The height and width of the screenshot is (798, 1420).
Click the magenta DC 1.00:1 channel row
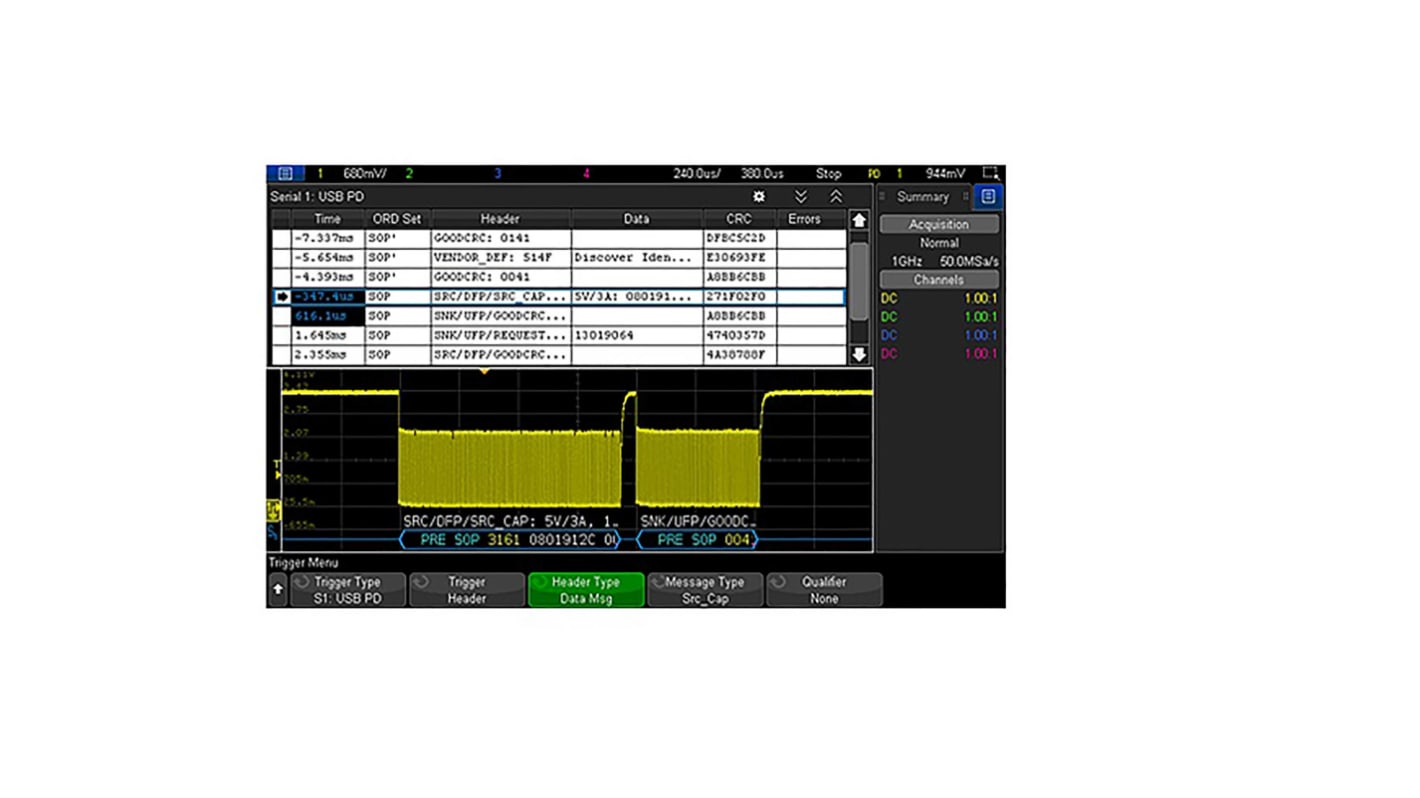pos(938,354)
